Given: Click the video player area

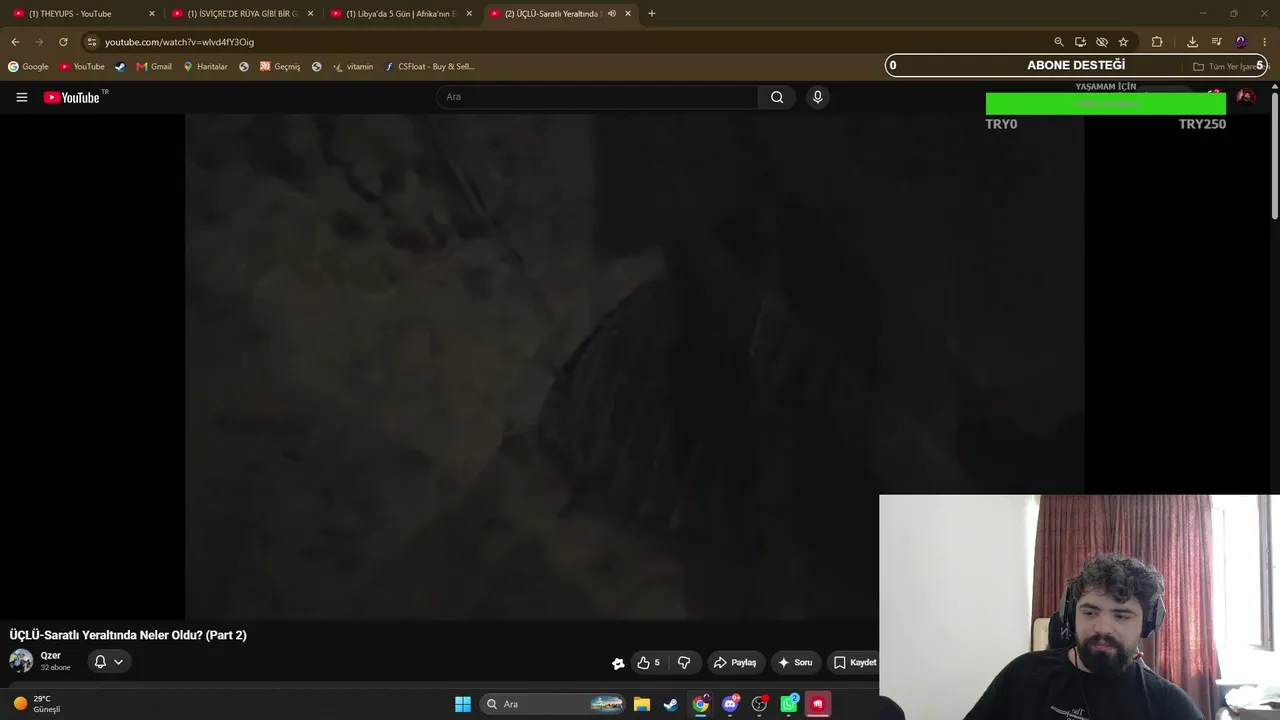Looking at the screenshot, I should pos(635,366).
